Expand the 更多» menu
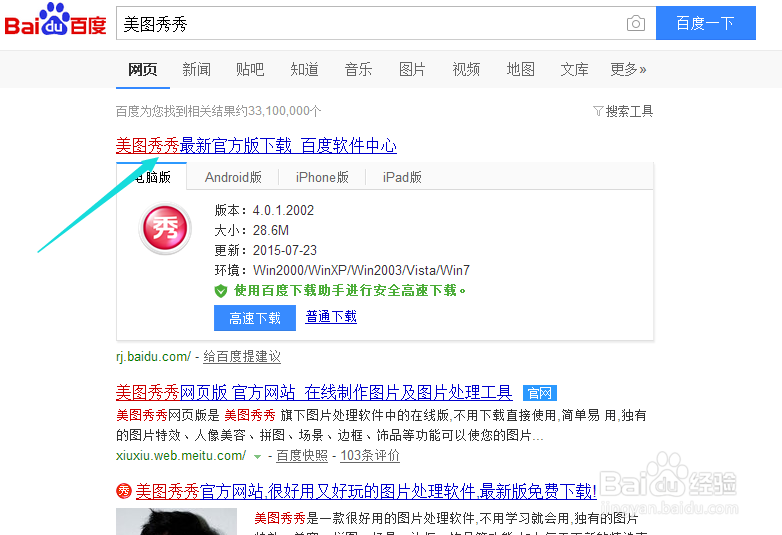 pyautogui.click(x=628, y=70)
